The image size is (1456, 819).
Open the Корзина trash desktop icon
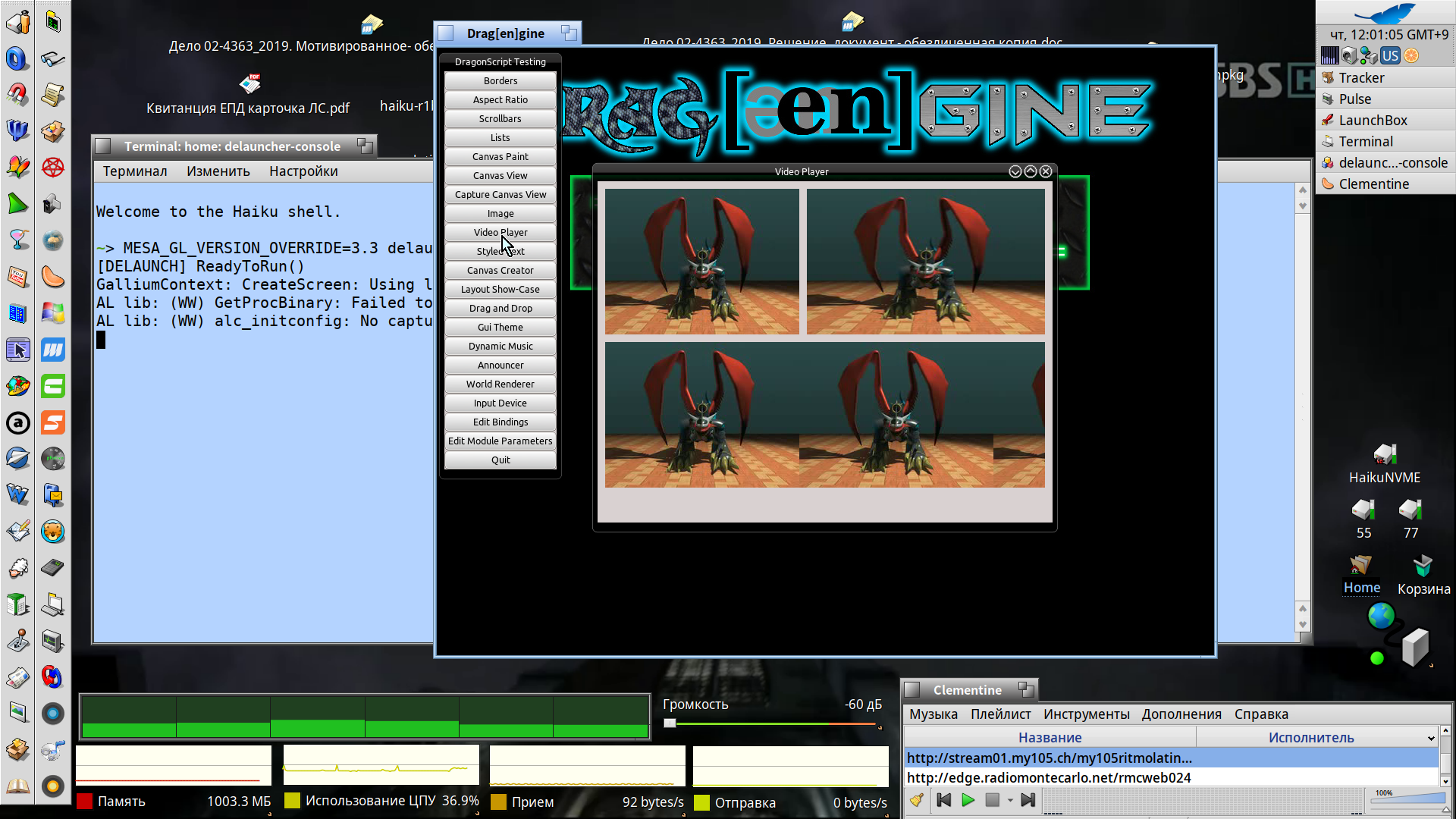pos(1423,576)
